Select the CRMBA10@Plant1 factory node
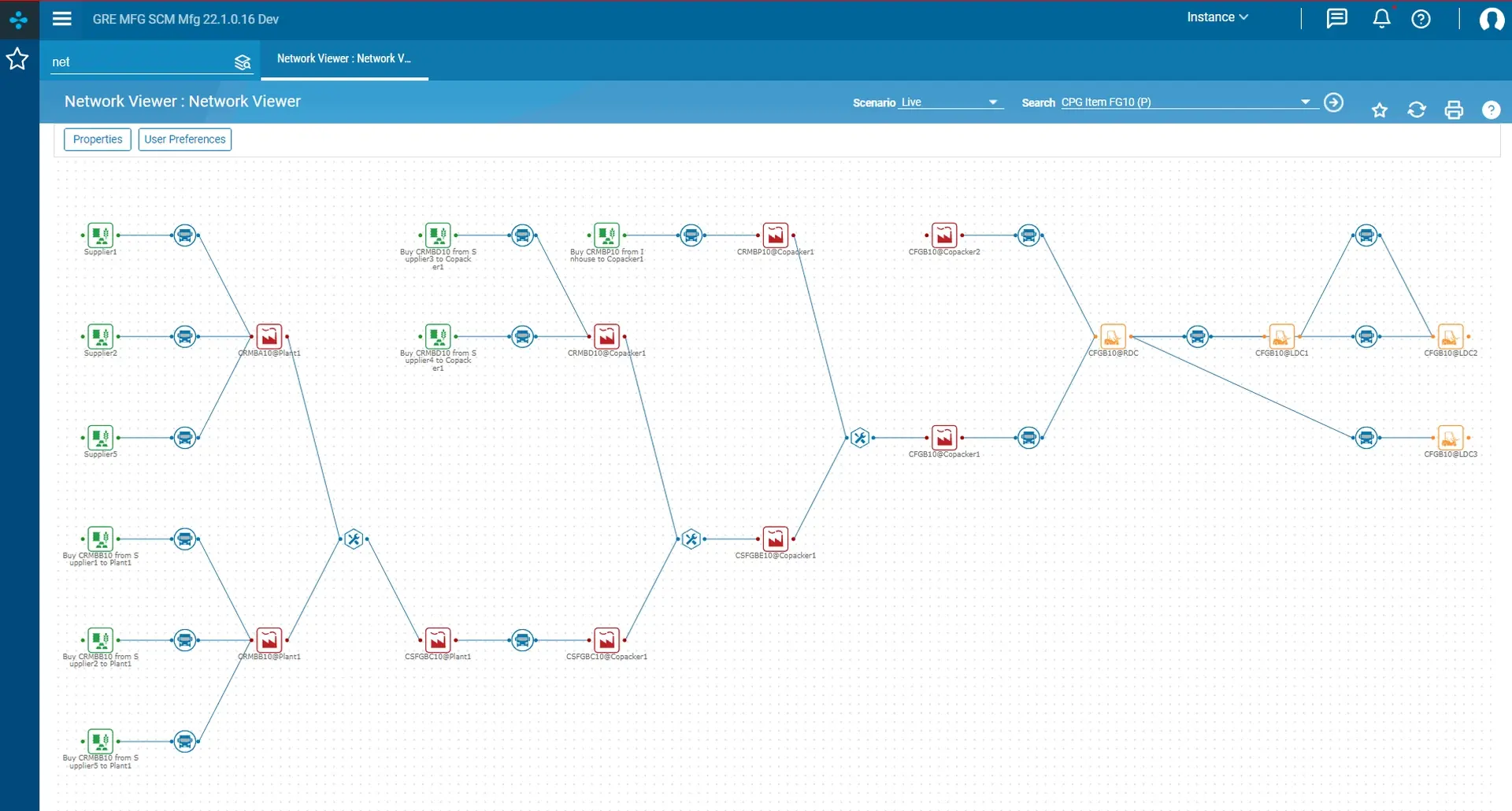1512x811 pixels. pos(269,337)
